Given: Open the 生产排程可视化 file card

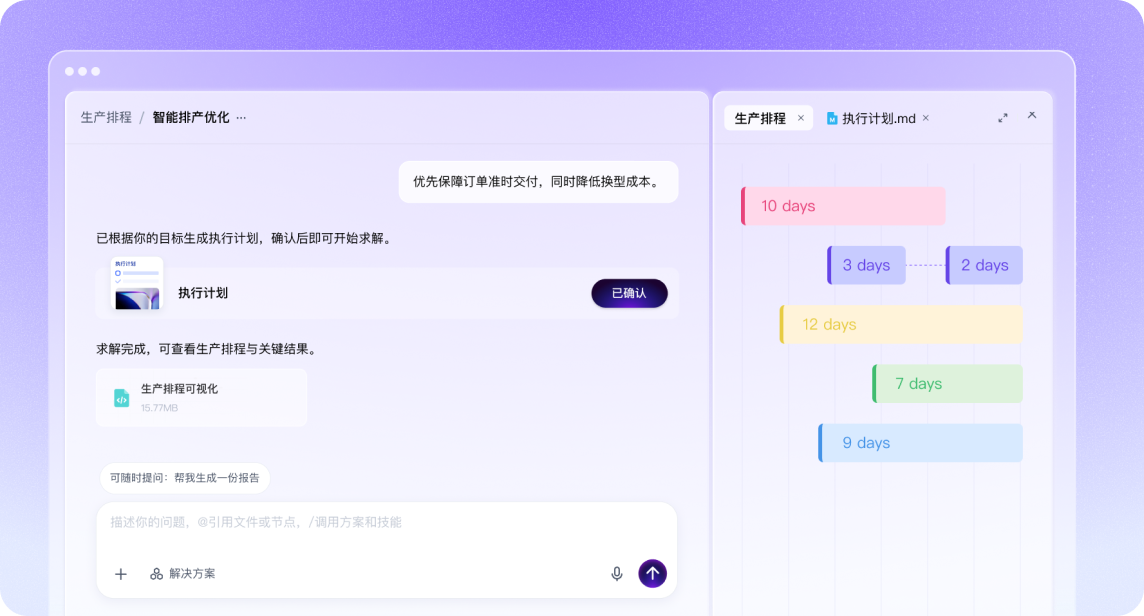Looking at the screenshot, I should (201, 398).
